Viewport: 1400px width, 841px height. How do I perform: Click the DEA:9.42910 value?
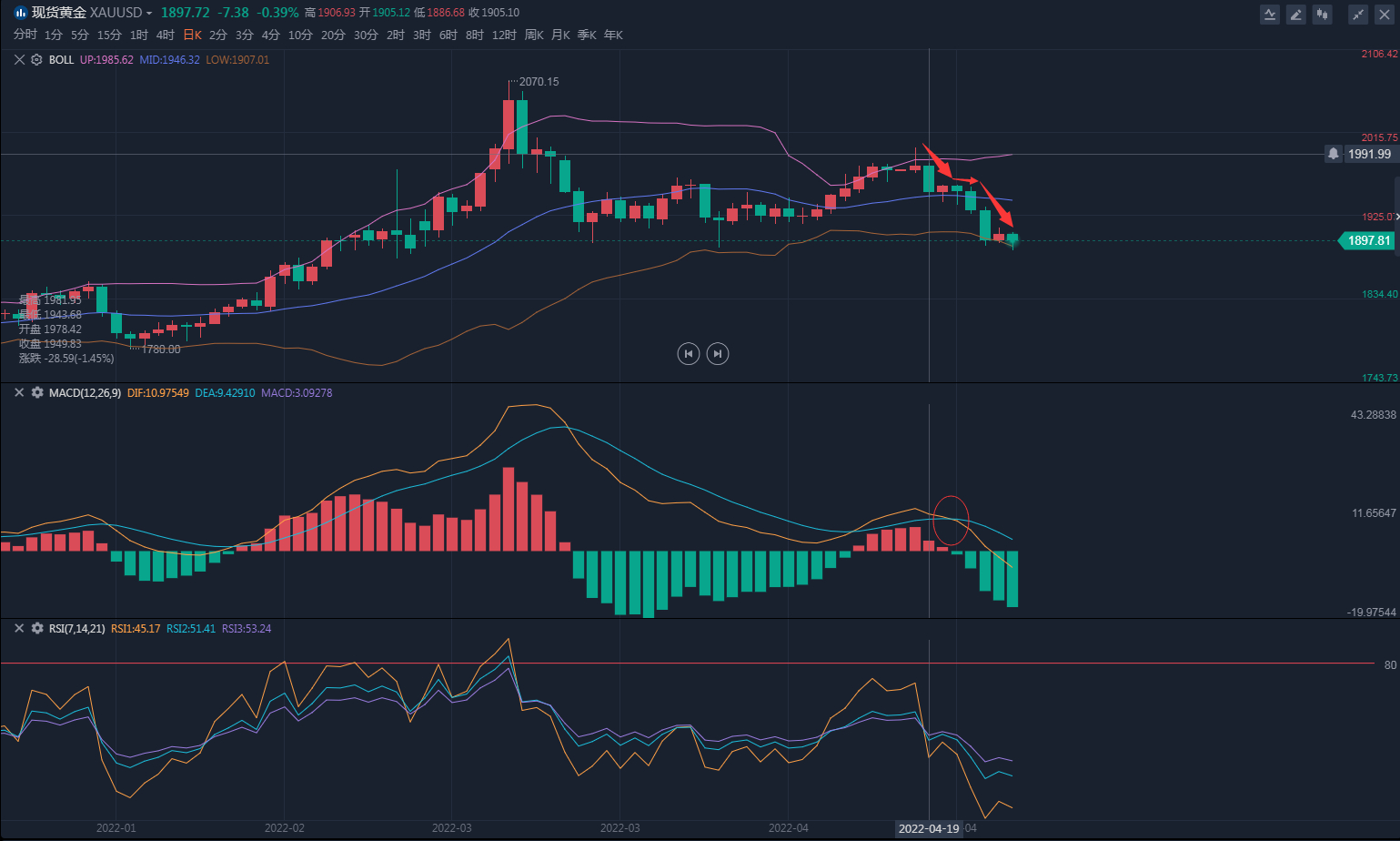[225, 392]
